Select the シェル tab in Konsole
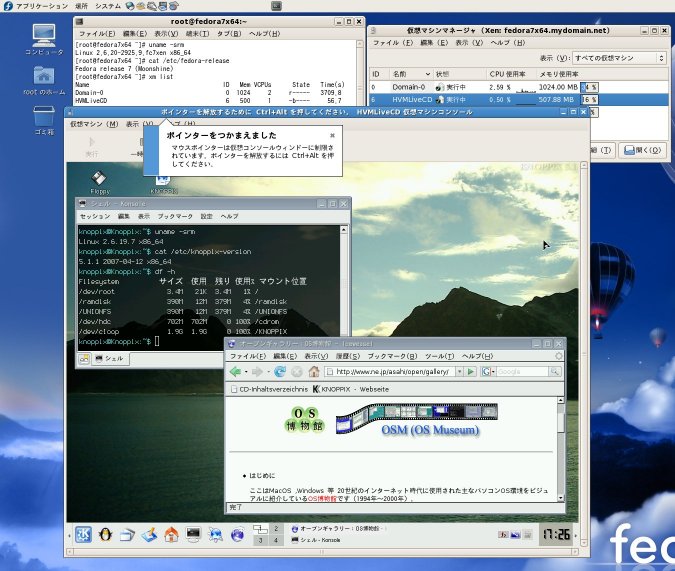Screen dimensions: 675x571 pyautogui.click(x=110, y=358)
